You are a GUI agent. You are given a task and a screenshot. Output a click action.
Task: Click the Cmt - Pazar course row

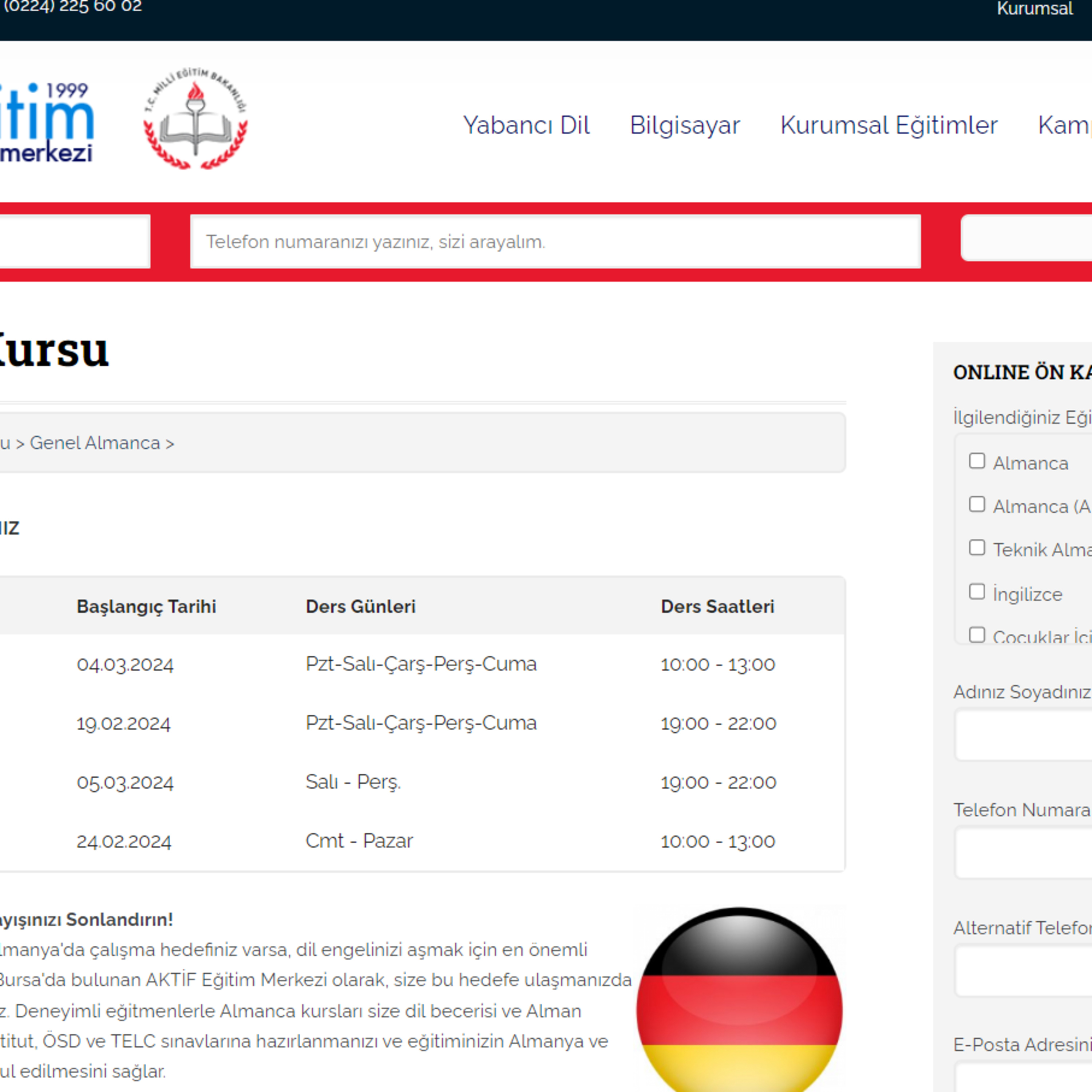[x=360, y=841]
